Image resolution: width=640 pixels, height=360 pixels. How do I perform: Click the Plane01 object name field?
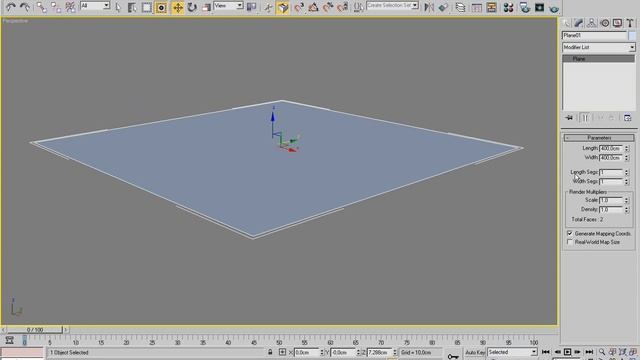[x=594, y=36]
